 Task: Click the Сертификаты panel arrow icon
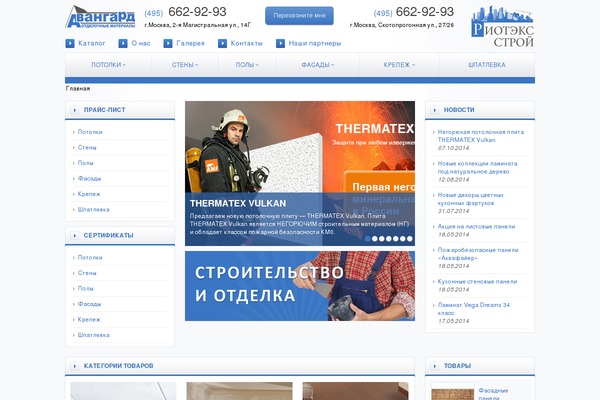coord(75,235)
